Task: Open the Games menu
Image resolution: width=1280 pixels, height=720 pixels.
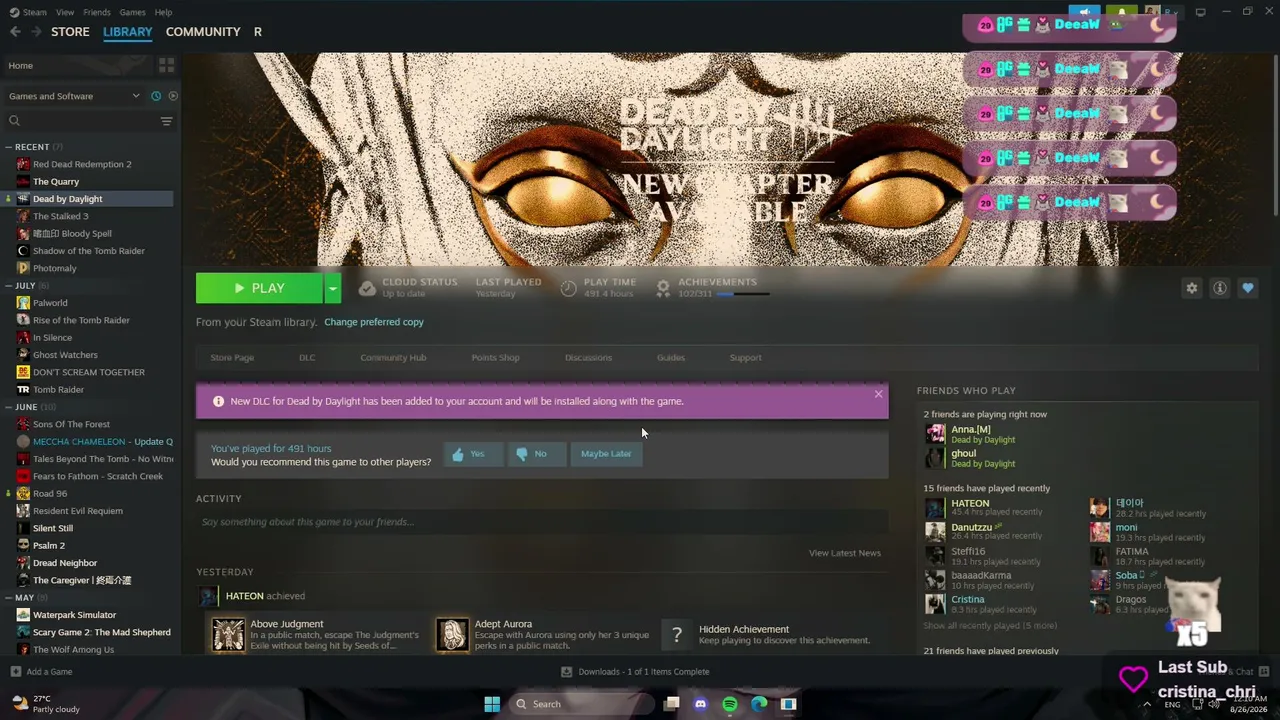Action: point(132,12)
